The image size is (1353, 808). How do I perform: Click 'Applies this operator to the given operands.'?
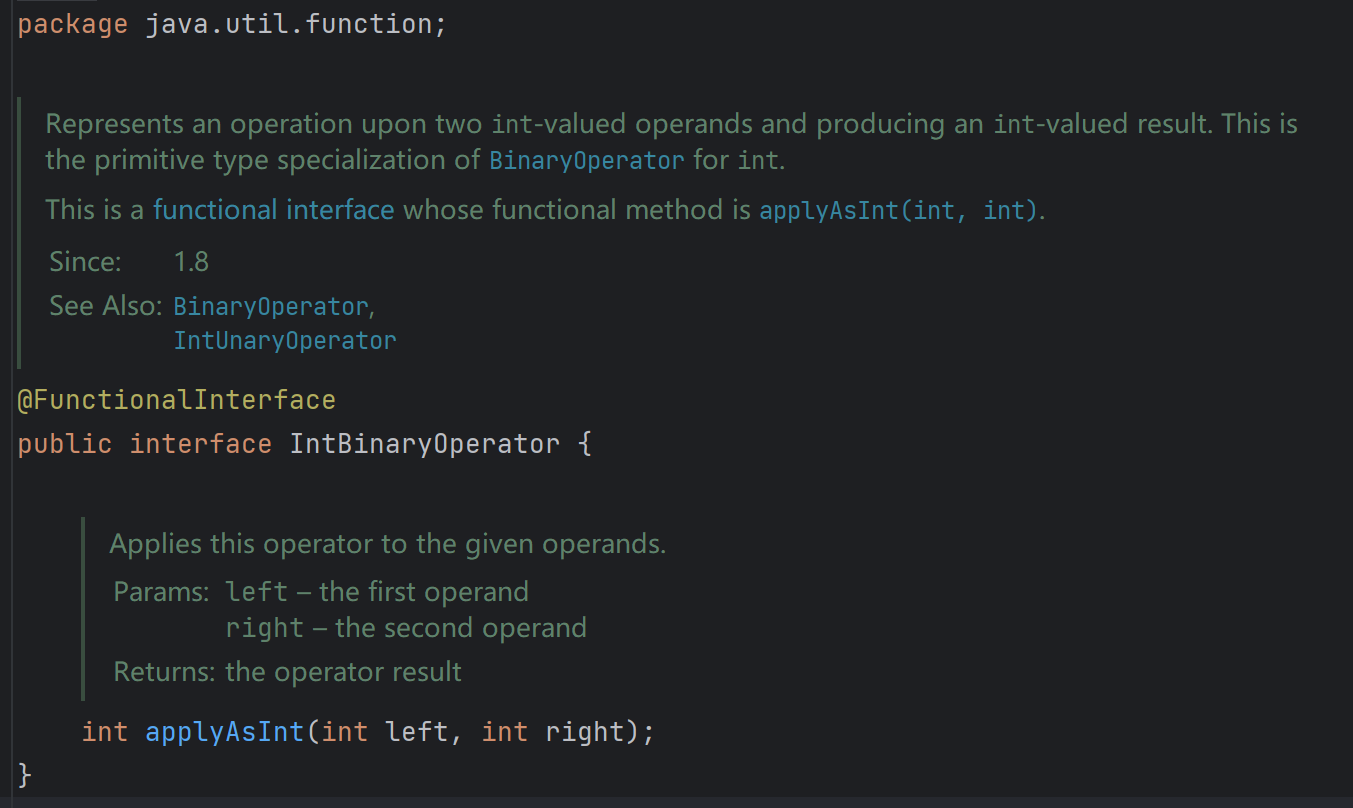[x=388, y=545]
